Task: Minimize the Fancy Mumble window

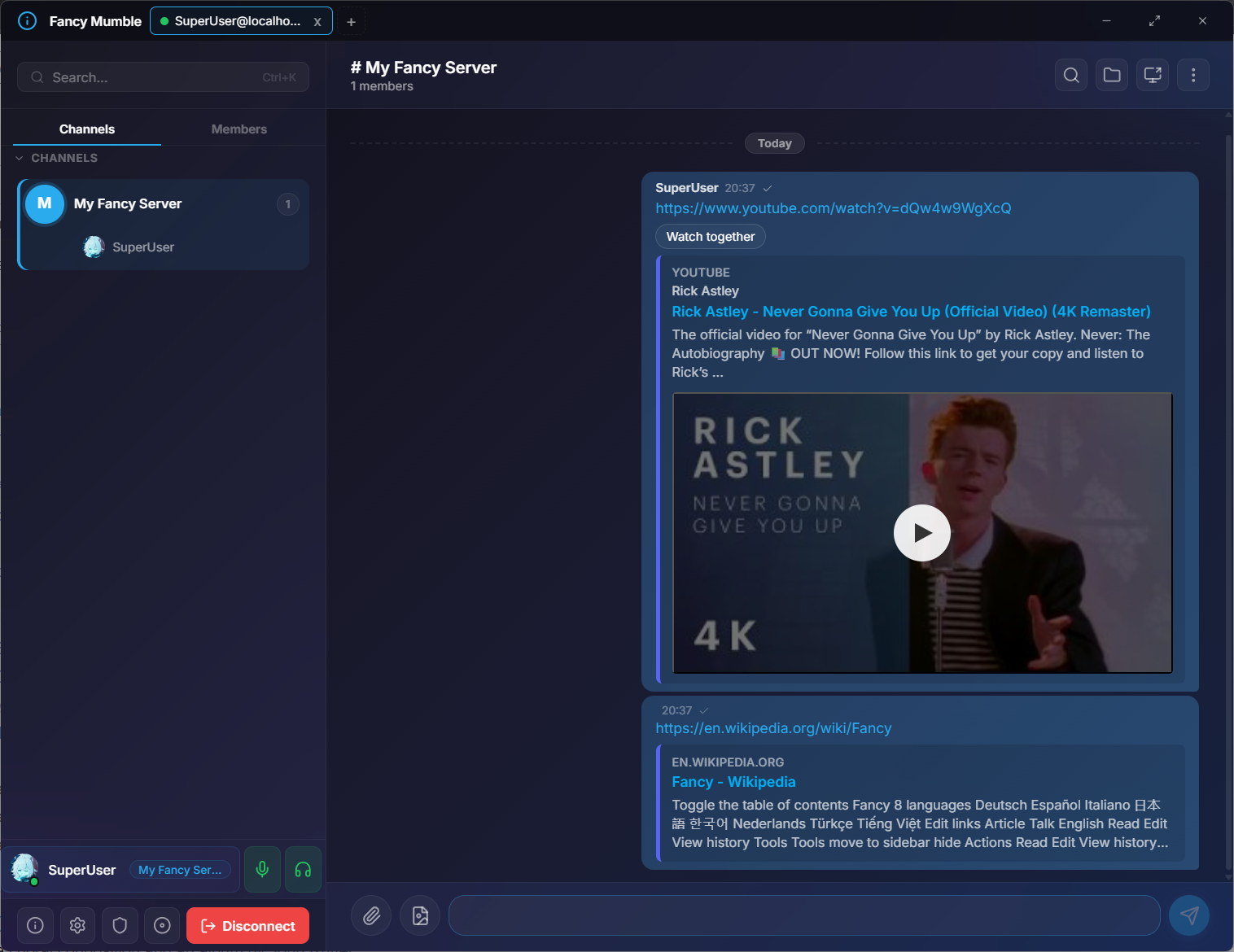Action: pos(1106,21)
